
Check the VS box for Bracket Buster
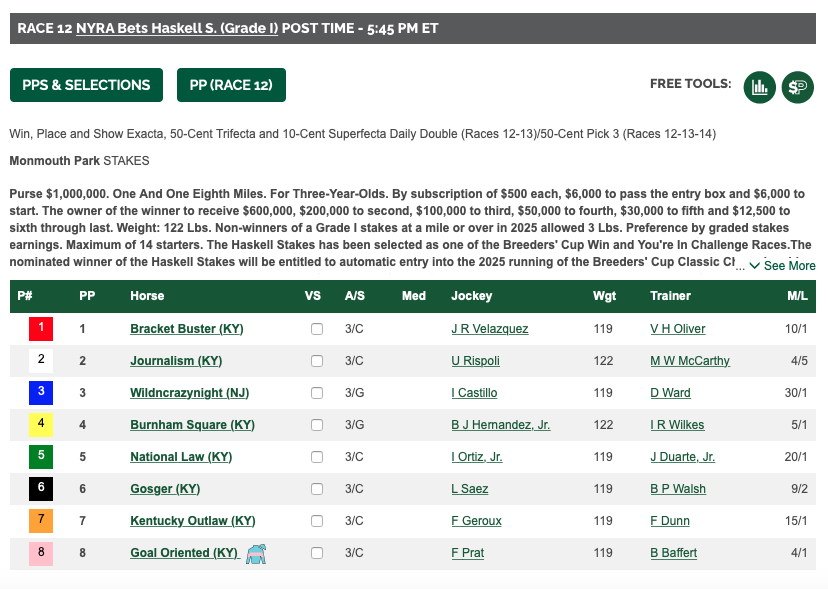click(x=317, y=329)
